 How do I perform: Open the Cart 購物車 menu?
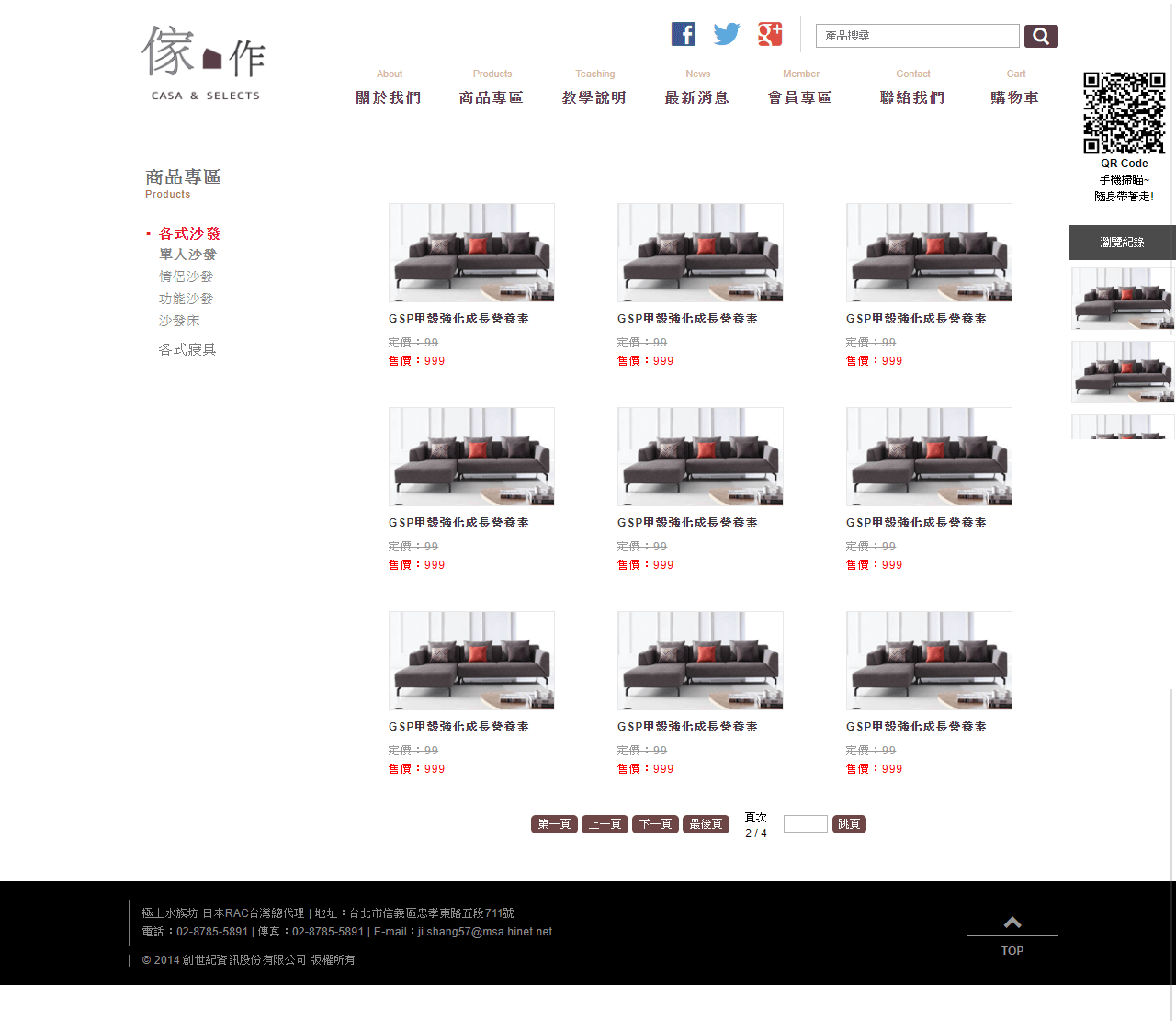[x=1015, y=87]
